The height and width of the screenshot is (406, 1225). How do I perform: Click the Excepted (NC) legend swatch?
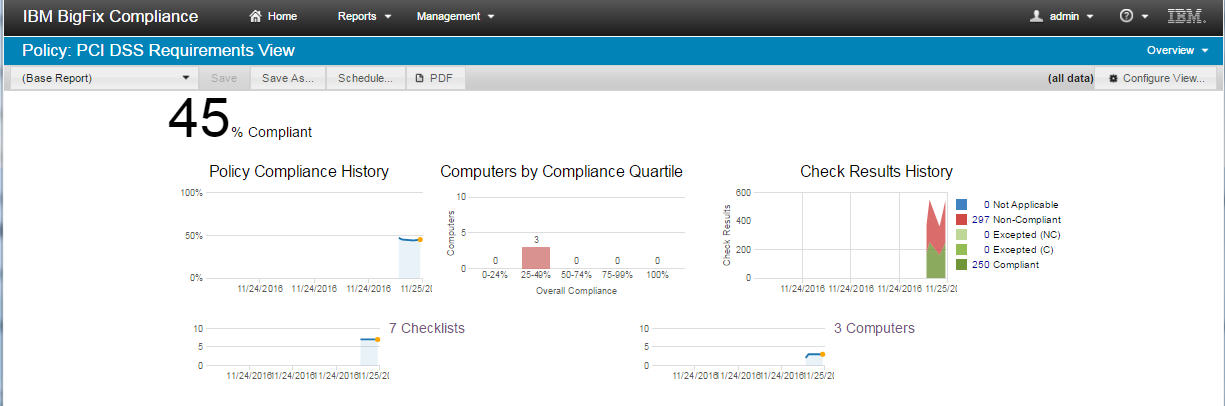click(x=961, y=234)
